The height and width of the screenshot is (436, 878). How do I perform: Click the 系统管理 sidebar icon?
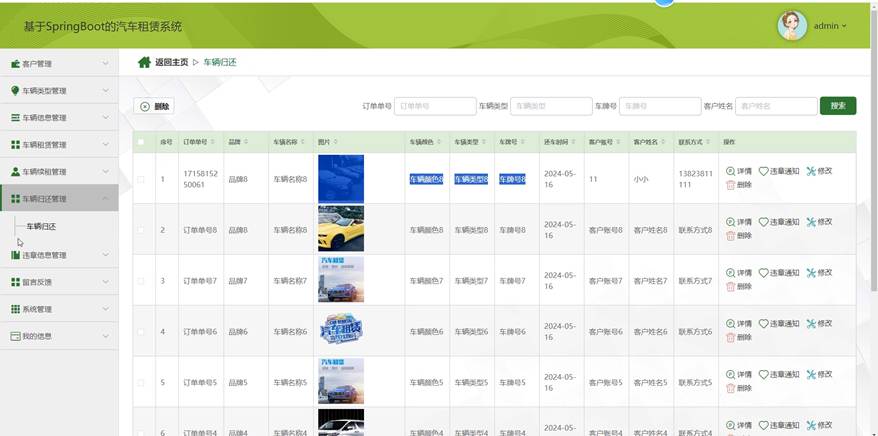click(x=15, y=309)
